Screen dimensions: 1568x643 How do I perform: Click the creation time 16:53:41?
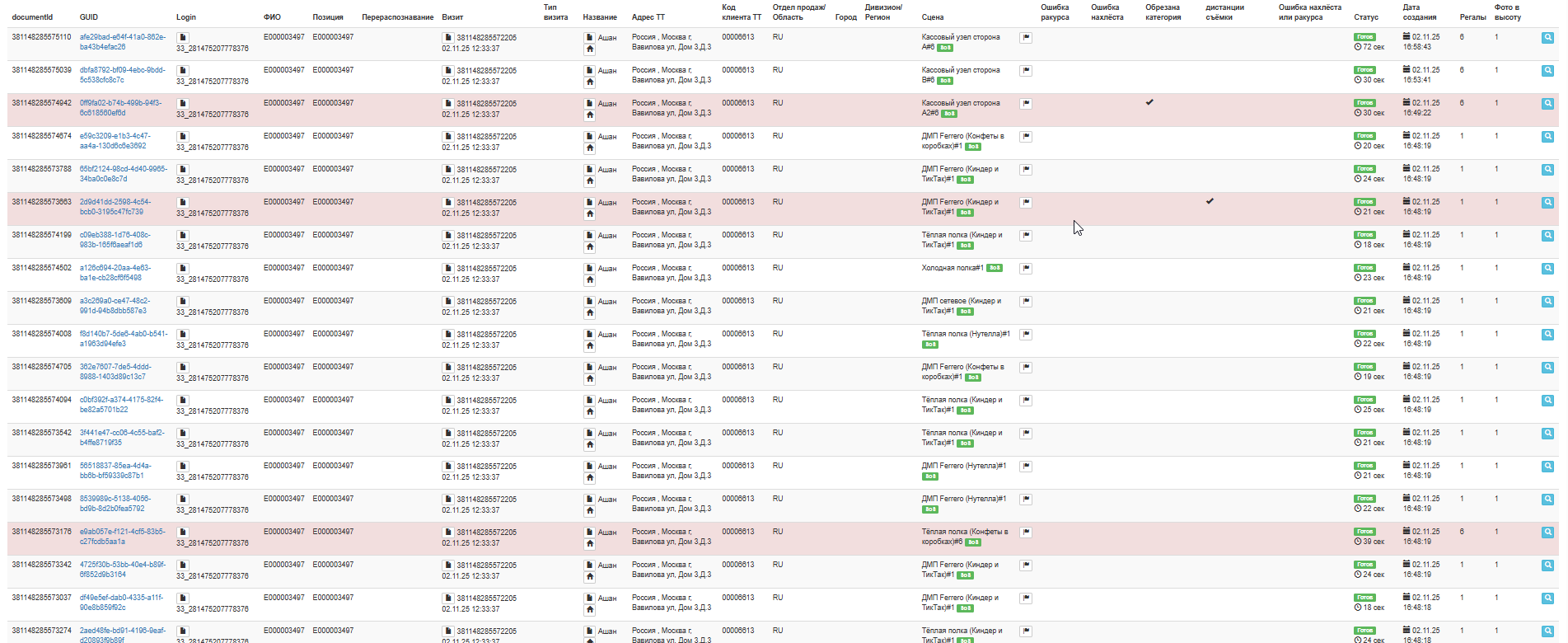click(x=1417, y=80)
